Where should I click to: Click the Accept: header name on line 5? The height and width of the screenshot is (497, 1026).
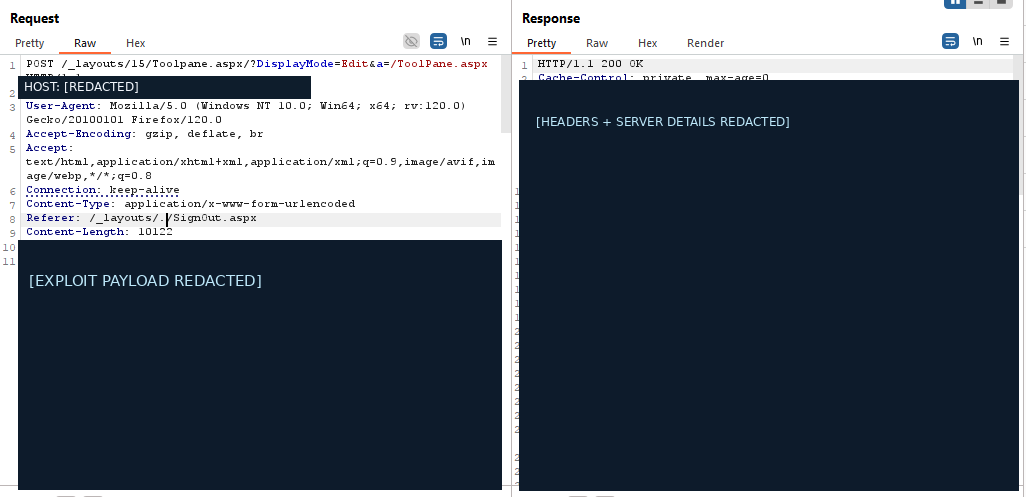click(x=50, y=148)
